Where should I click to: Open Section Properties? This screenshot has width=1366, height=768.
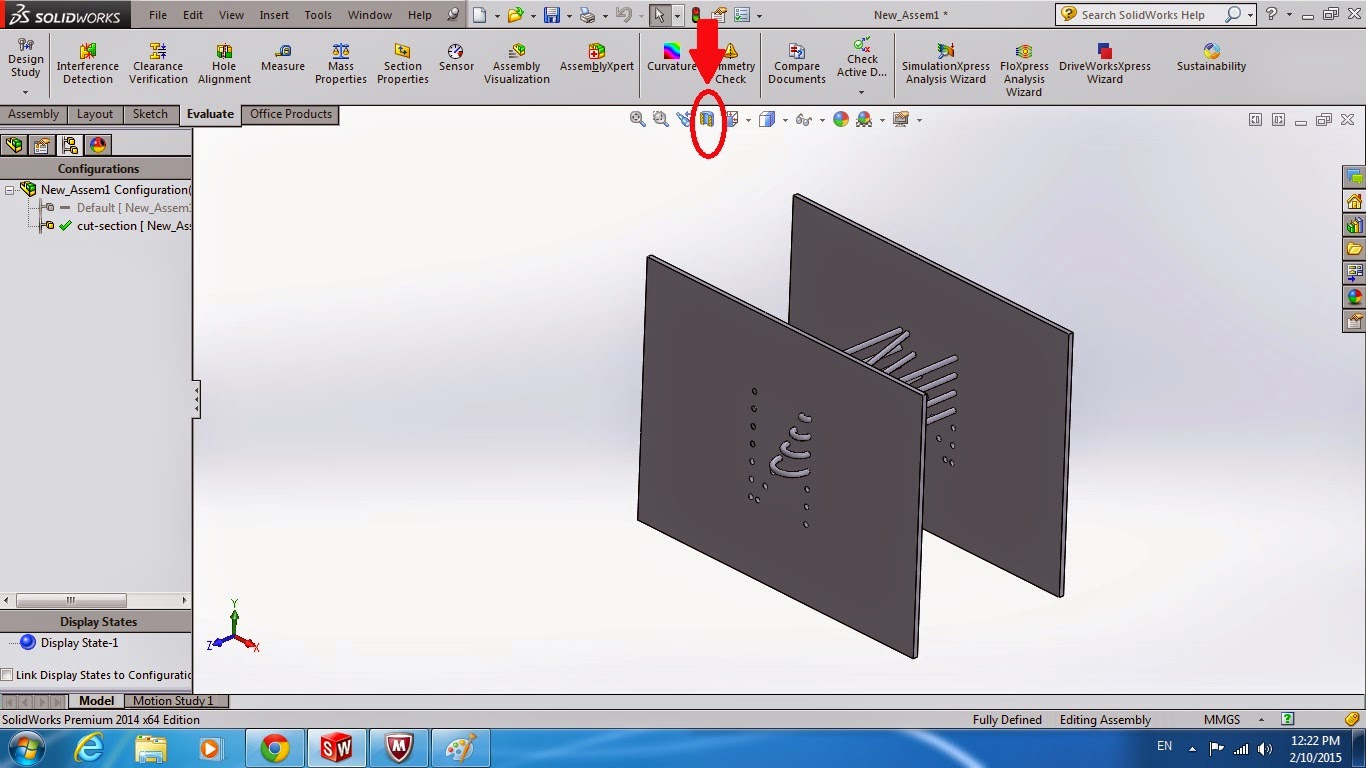[x=403, y=64]
